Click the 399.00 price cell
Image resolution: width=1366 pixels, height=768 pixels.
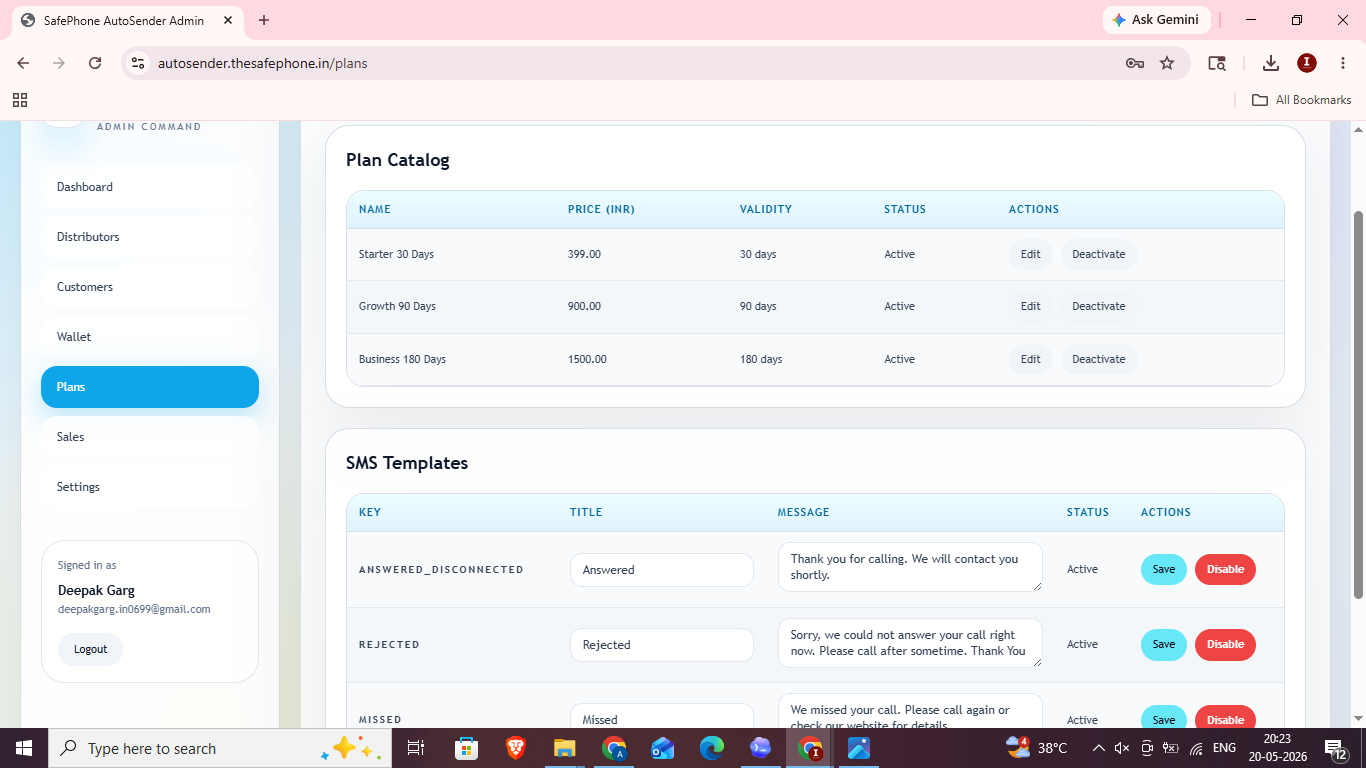584,254
